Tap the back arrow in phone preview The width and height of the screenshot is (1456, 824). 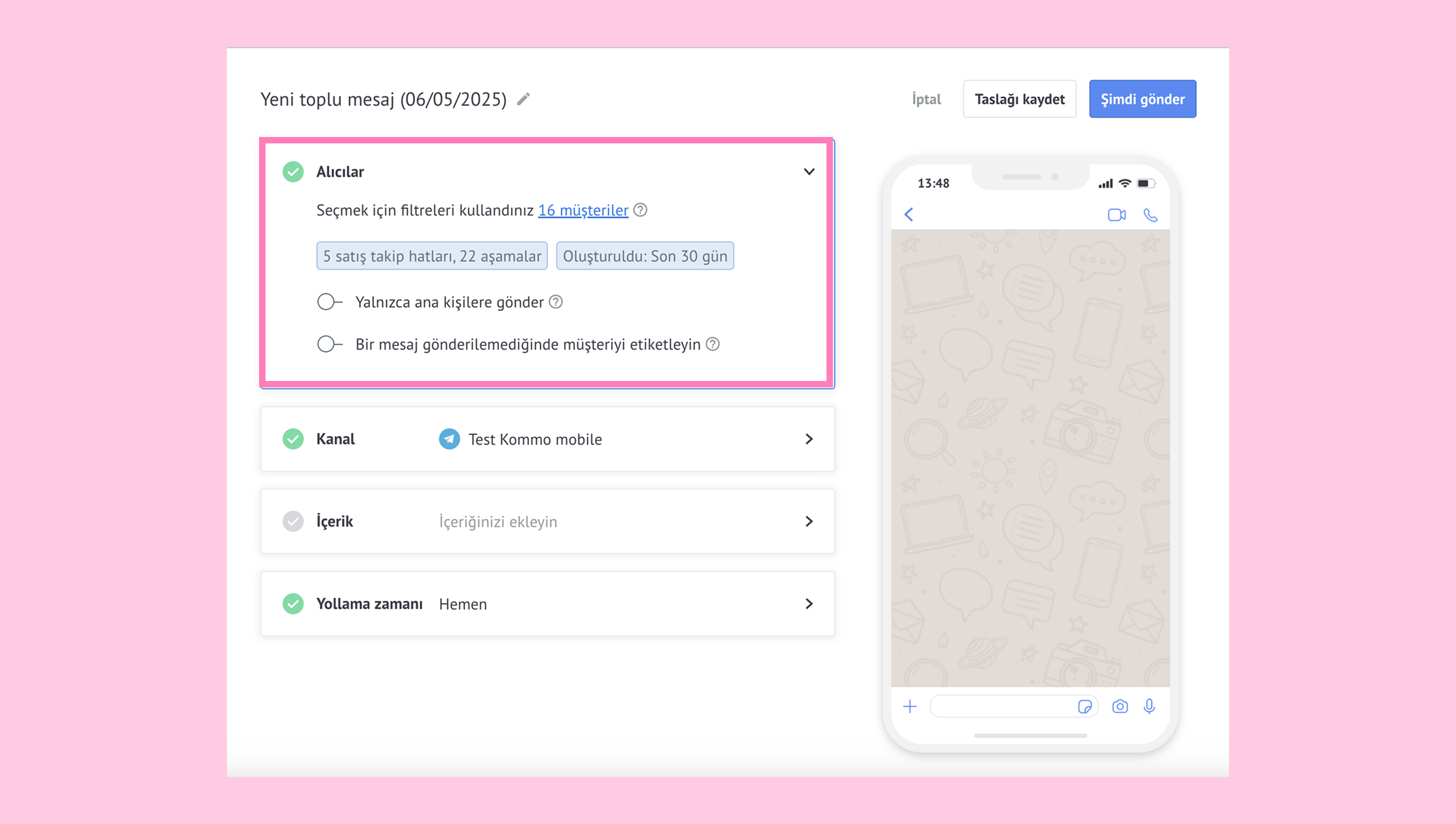(909, 215)
